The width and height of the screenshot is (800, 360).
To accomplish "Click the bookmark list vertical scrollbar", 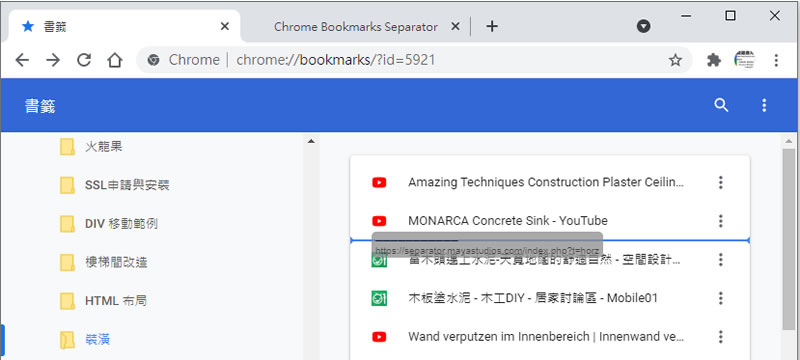I will click(x=789, y=240).
